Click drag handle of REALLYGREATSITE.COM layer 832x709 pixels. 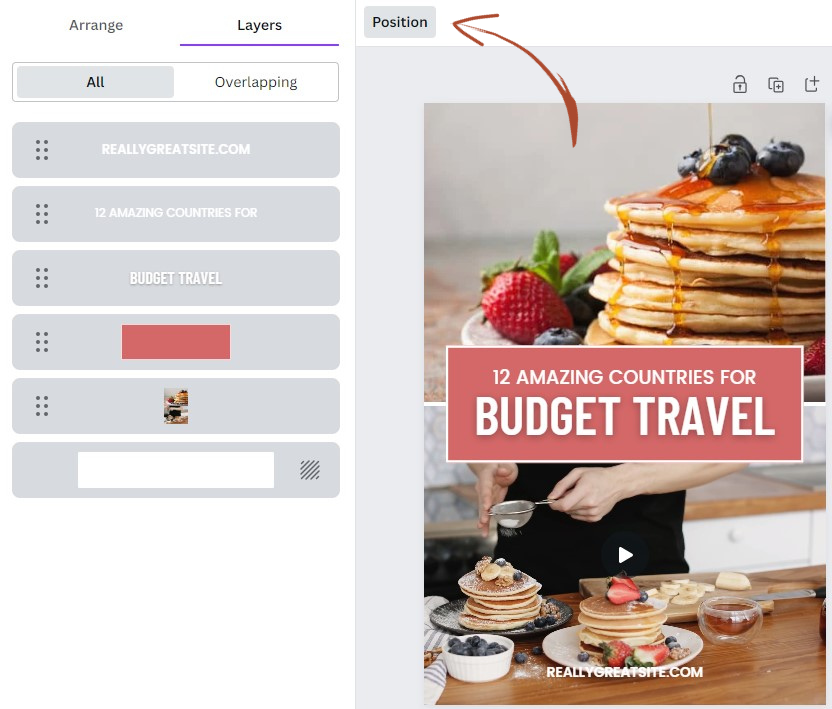[42, 150]
